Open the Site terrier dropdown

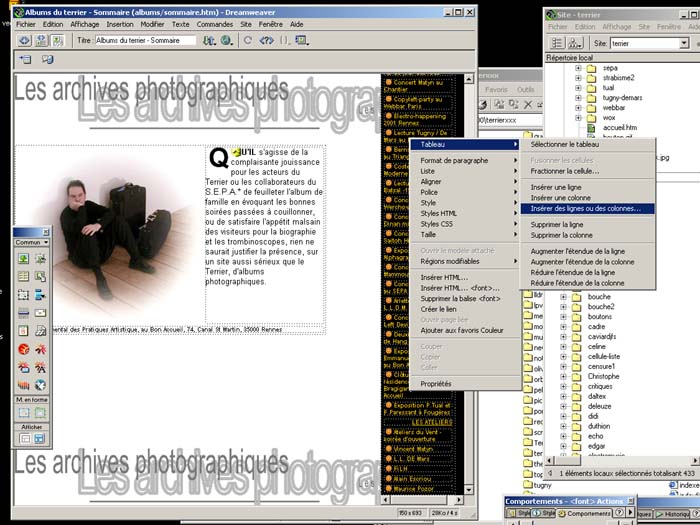point(684,43)
